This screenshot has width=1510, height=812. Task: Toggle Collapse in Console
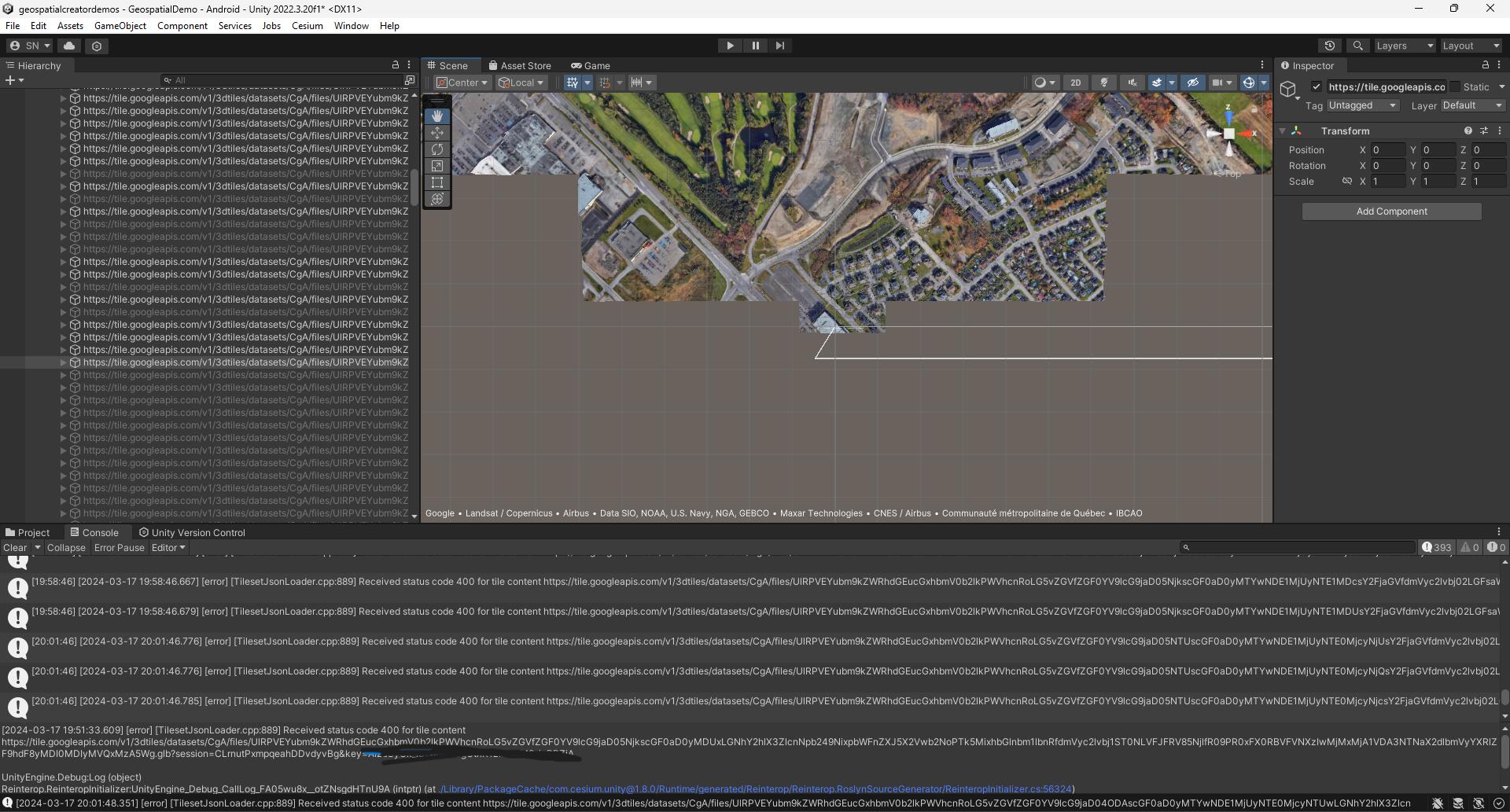(x=66, y=548)
